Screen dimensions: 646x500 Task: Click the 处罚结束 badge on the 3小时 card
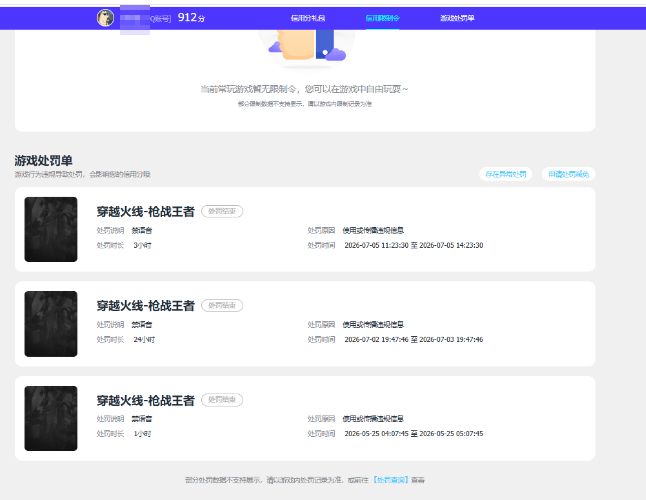[222, 211]
